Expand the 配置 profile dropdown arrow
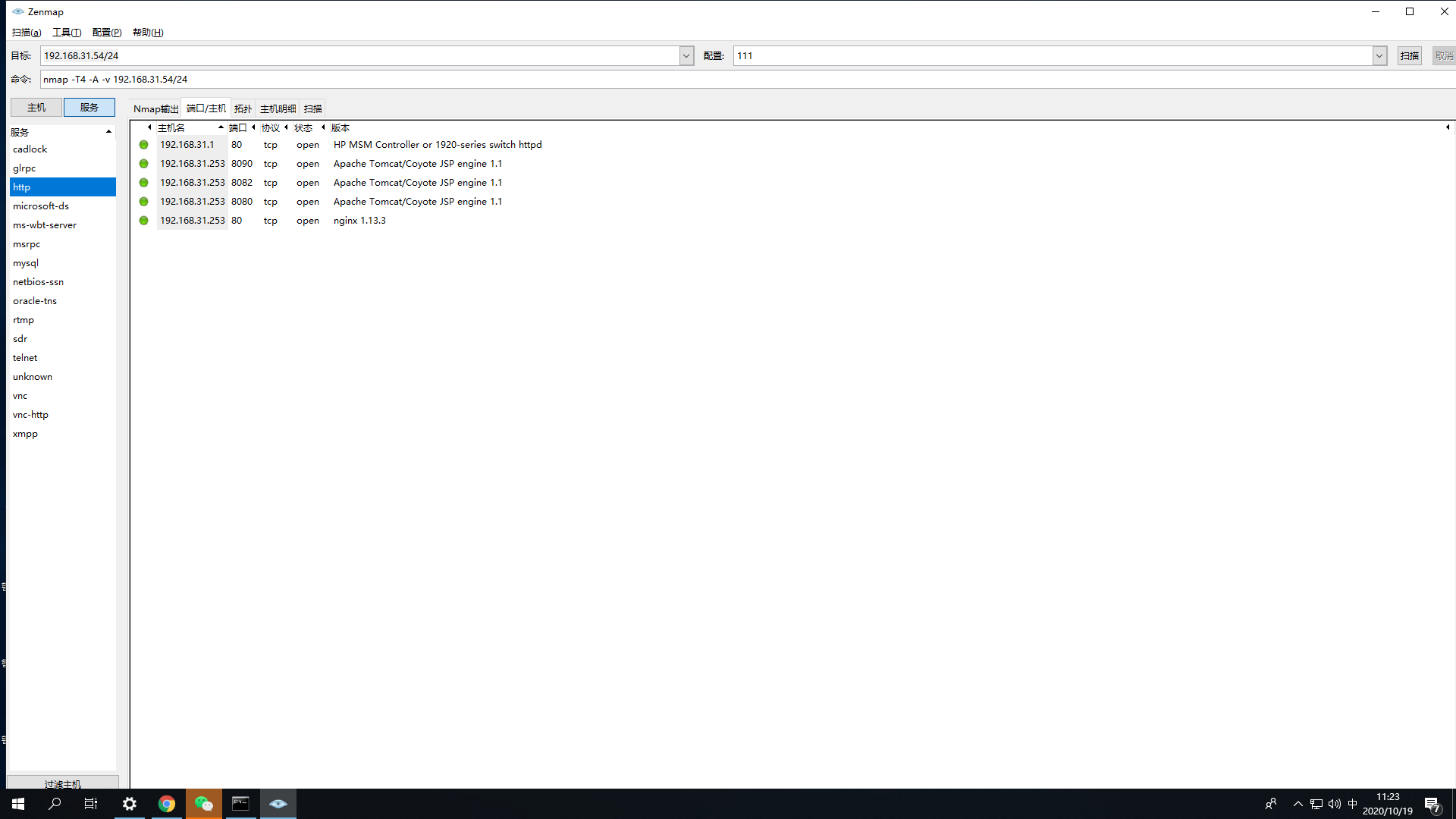The width and height of the screenshot is (1456, 819). [1379, 56]
